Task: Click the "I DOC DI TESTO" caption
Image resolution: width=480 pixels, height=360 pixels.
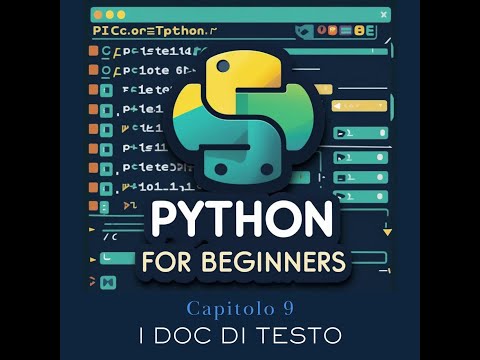Action: (240, 335)
